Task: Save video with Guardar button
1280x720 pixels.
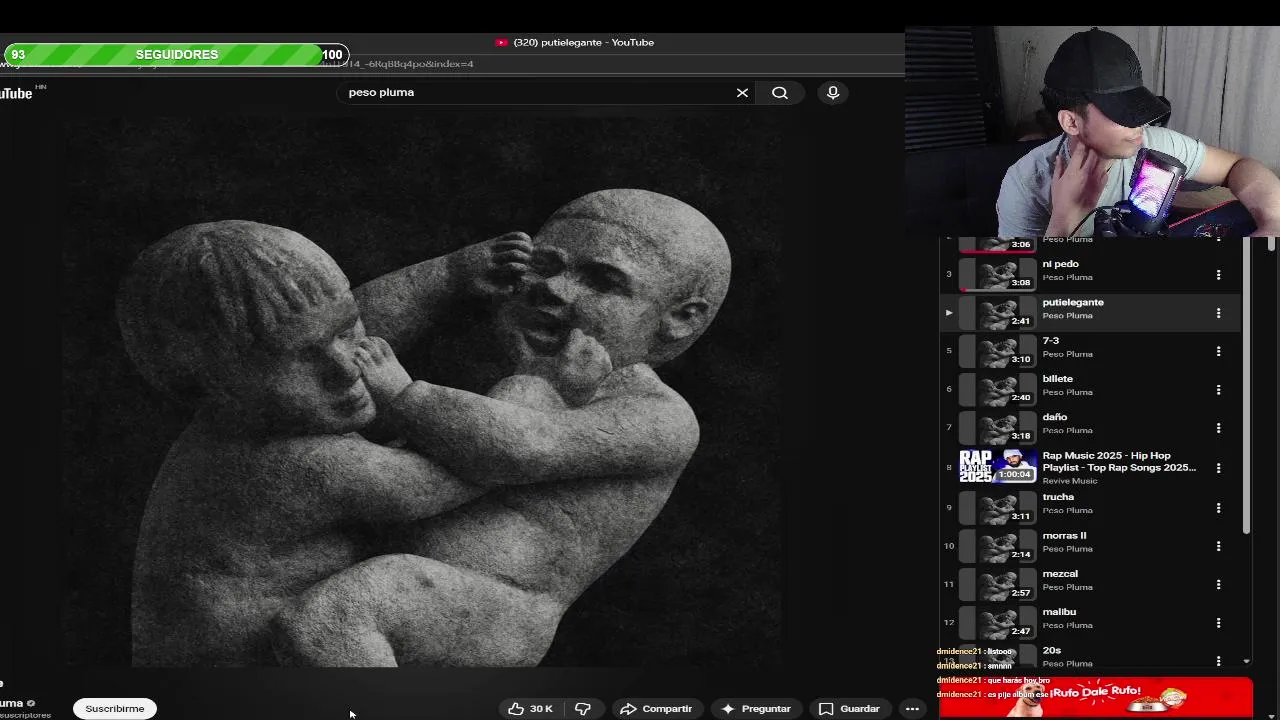Action: point(849,708)
